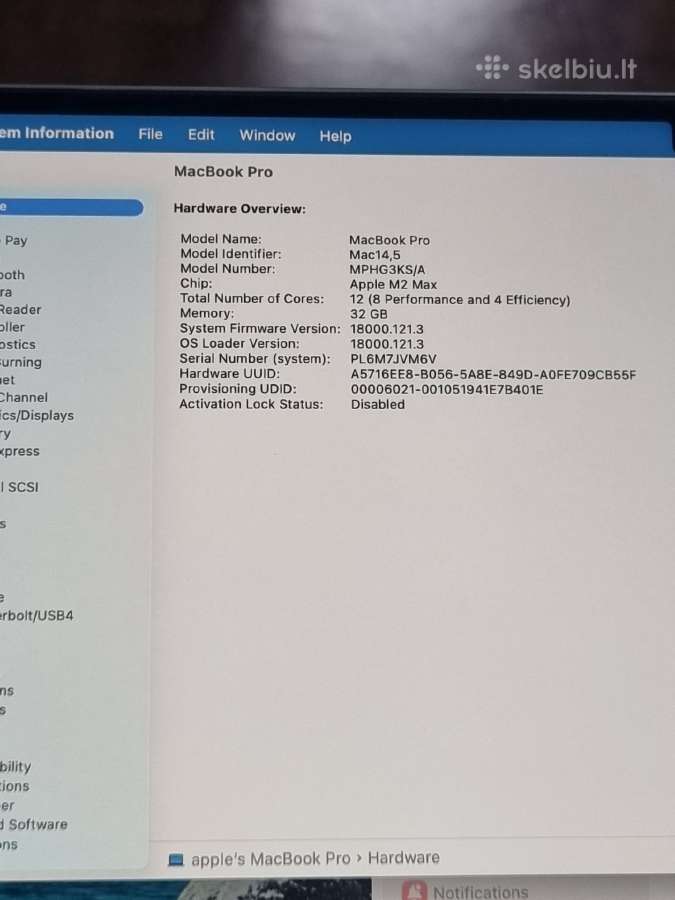
Task: Click the Memory value 32 GB
Action: click(x=368, y=314)
